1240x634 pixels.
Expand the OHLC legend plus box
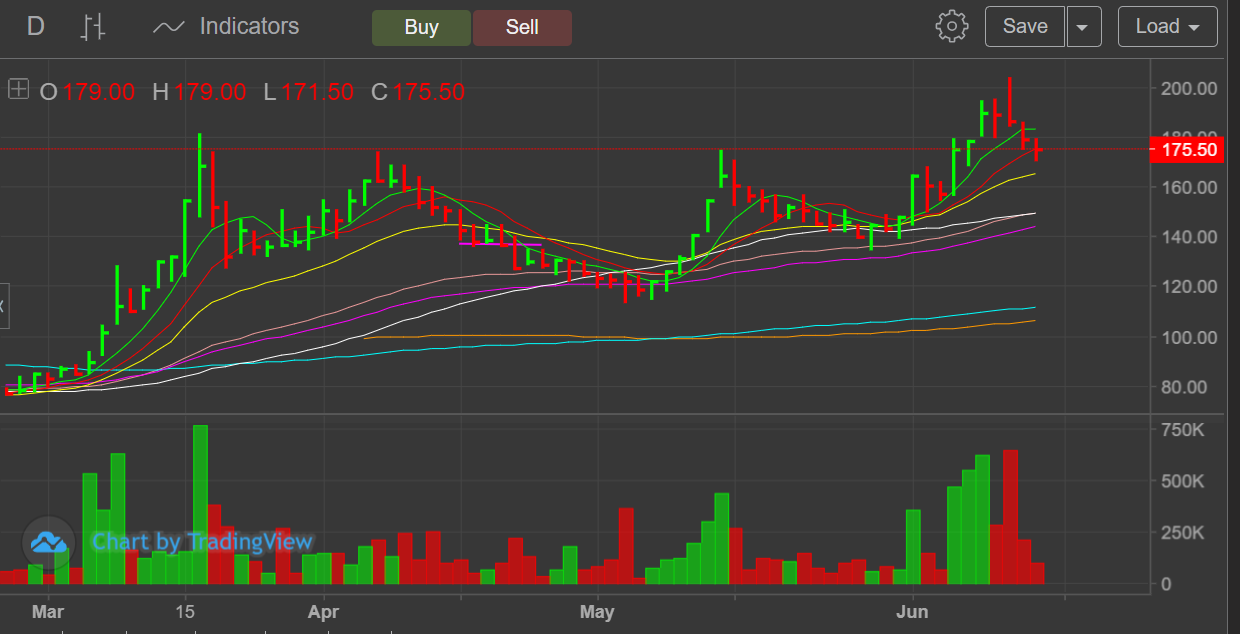tap(18, 90)
